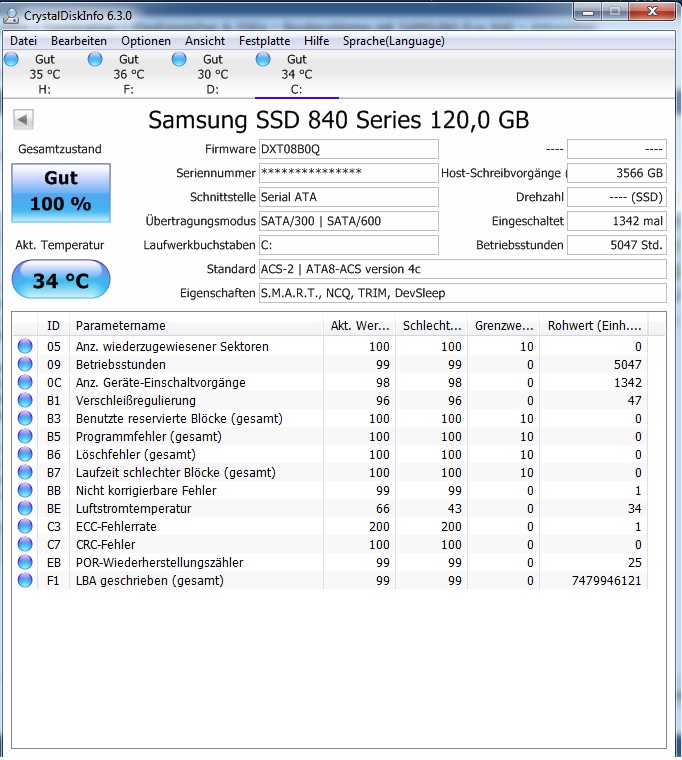Open the Ansicht menu
The height and width of the screenshot is (760, 682).
pyautogui.click(x=205, y=41)
